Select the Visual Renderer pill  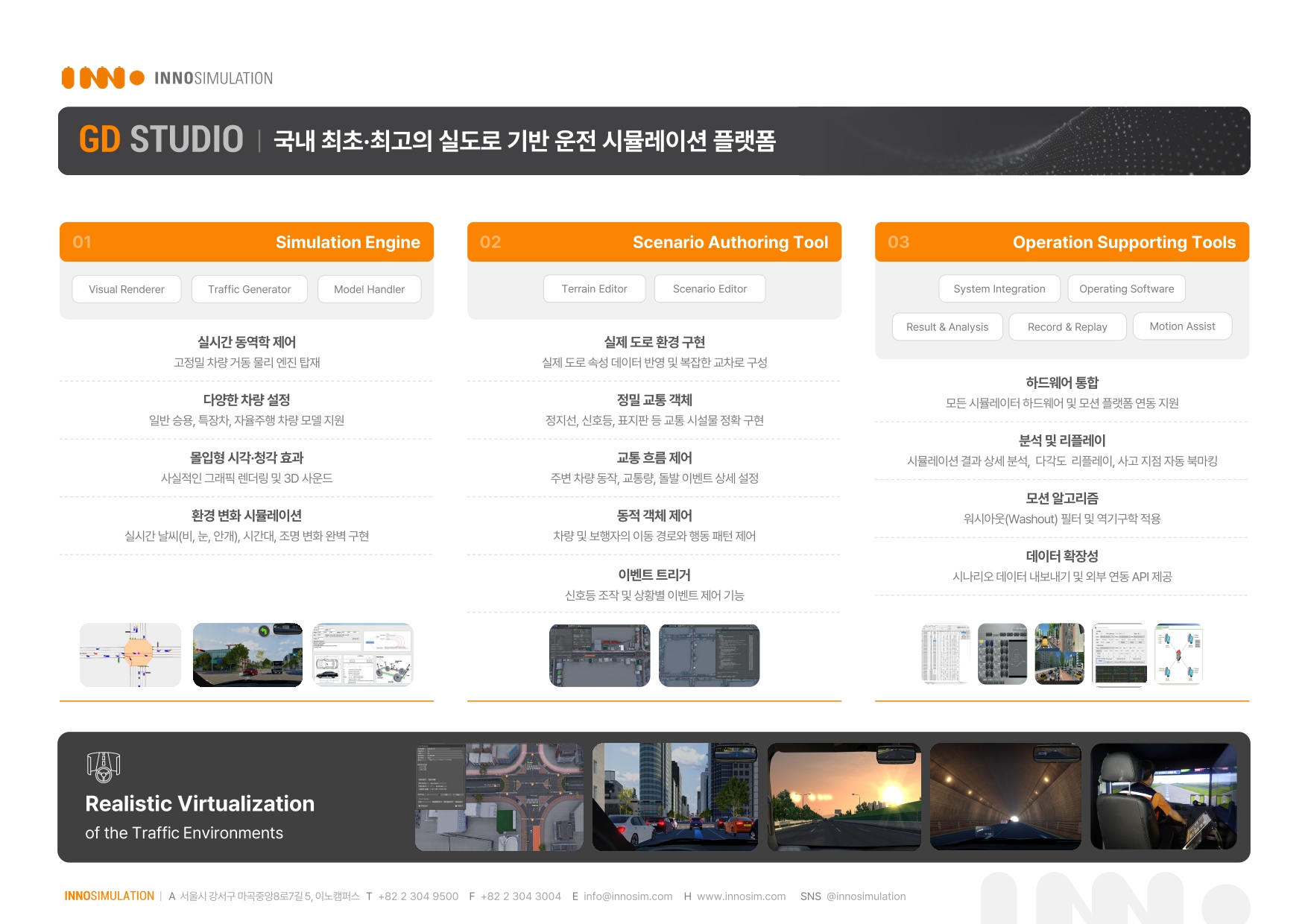(x=127, y=289)
